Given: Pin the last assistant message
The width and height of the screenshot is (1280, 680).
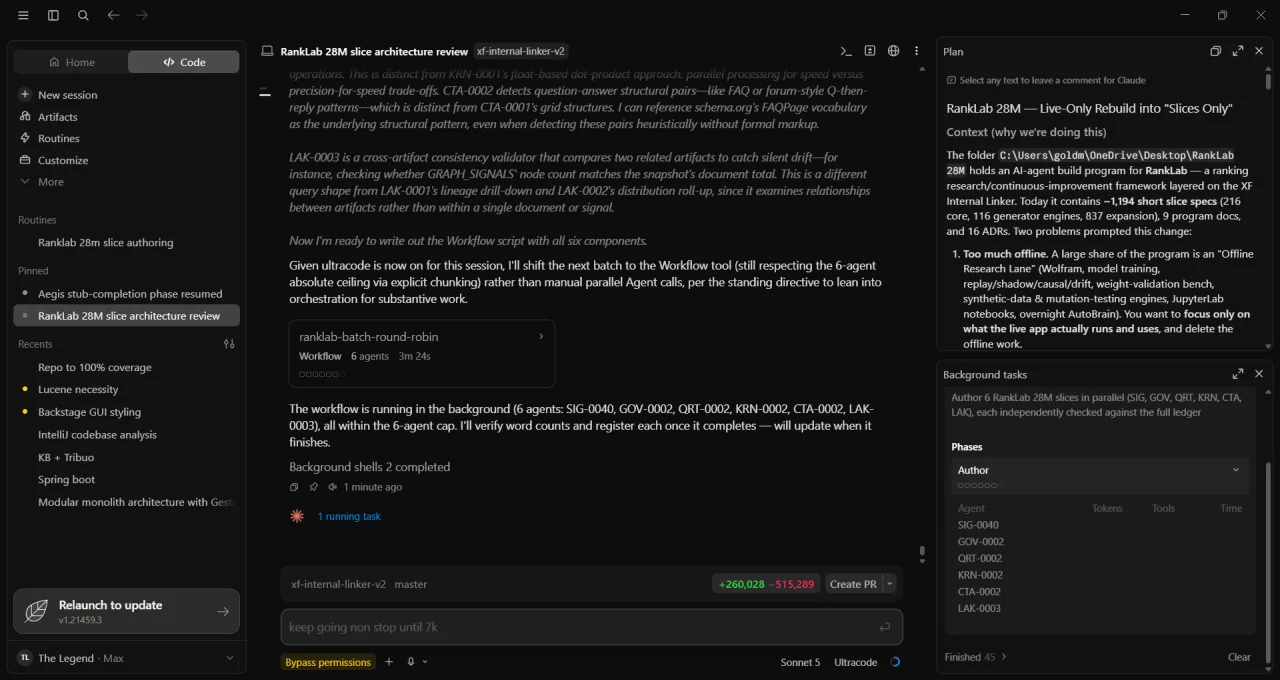Looking at the screenshot, I should [x=313, y=487].
